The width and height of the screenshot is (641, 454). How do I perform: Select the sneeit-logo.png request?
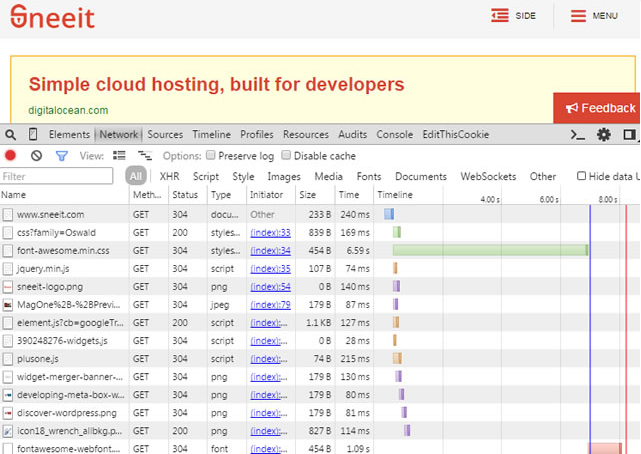point(320,286)
